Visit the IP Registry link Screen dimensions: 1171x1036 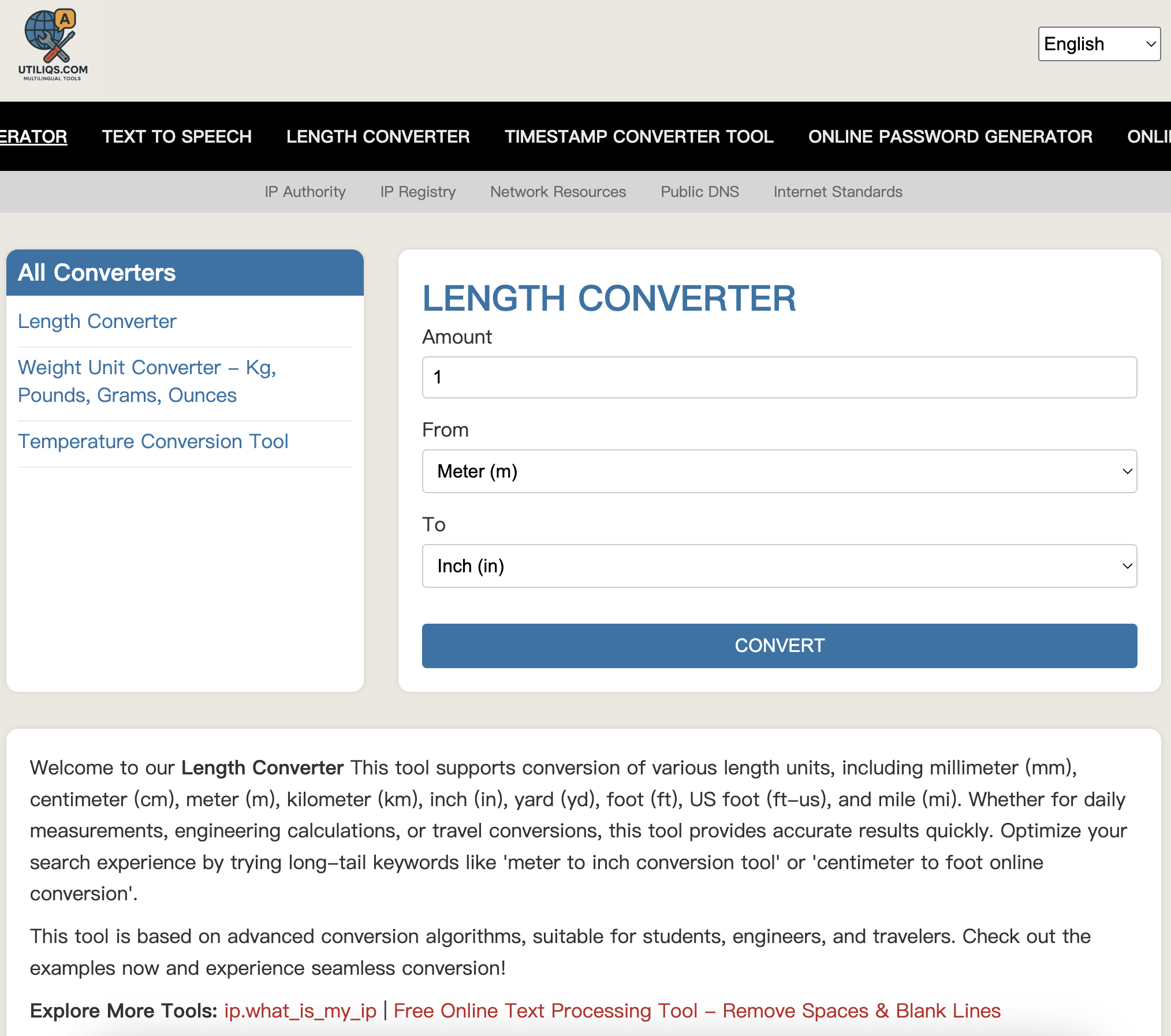point(418,192)
